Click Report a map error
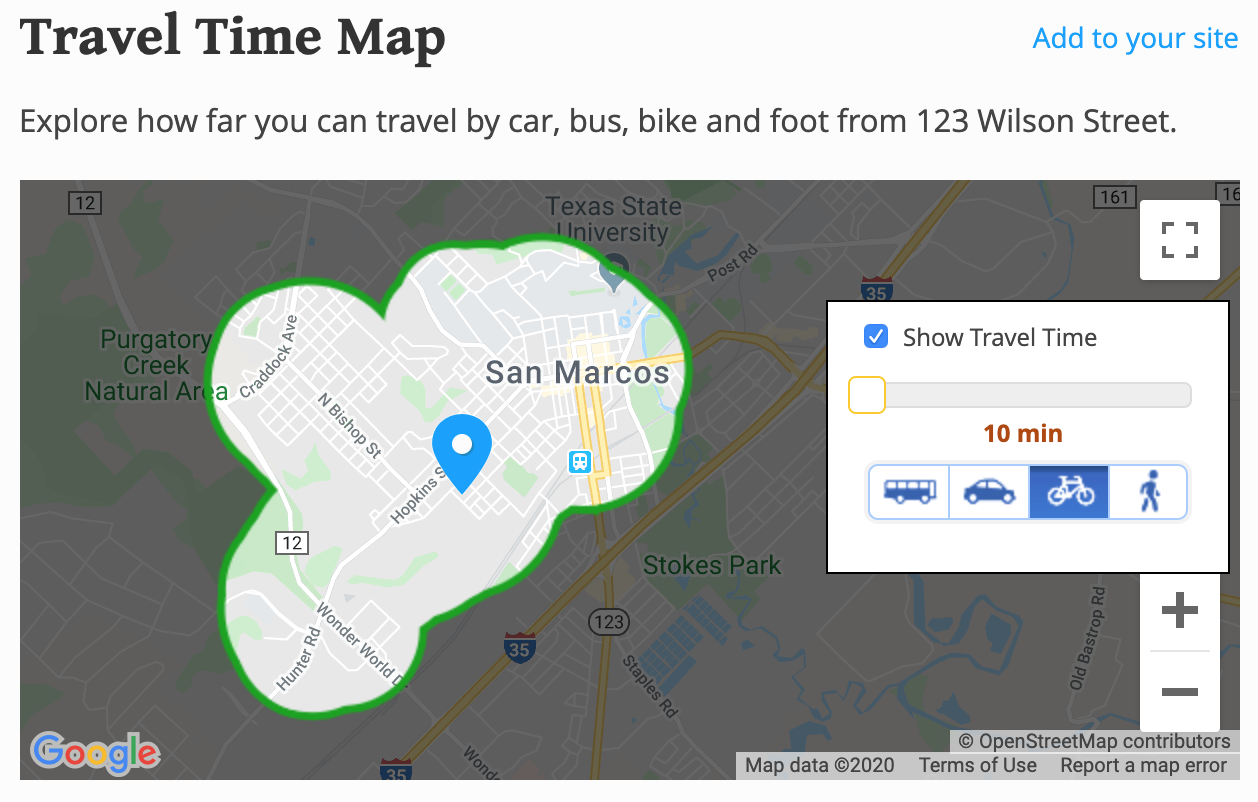Image resolution: width=1258 pixels, height=802 pixels. (x=1143, y=766)
